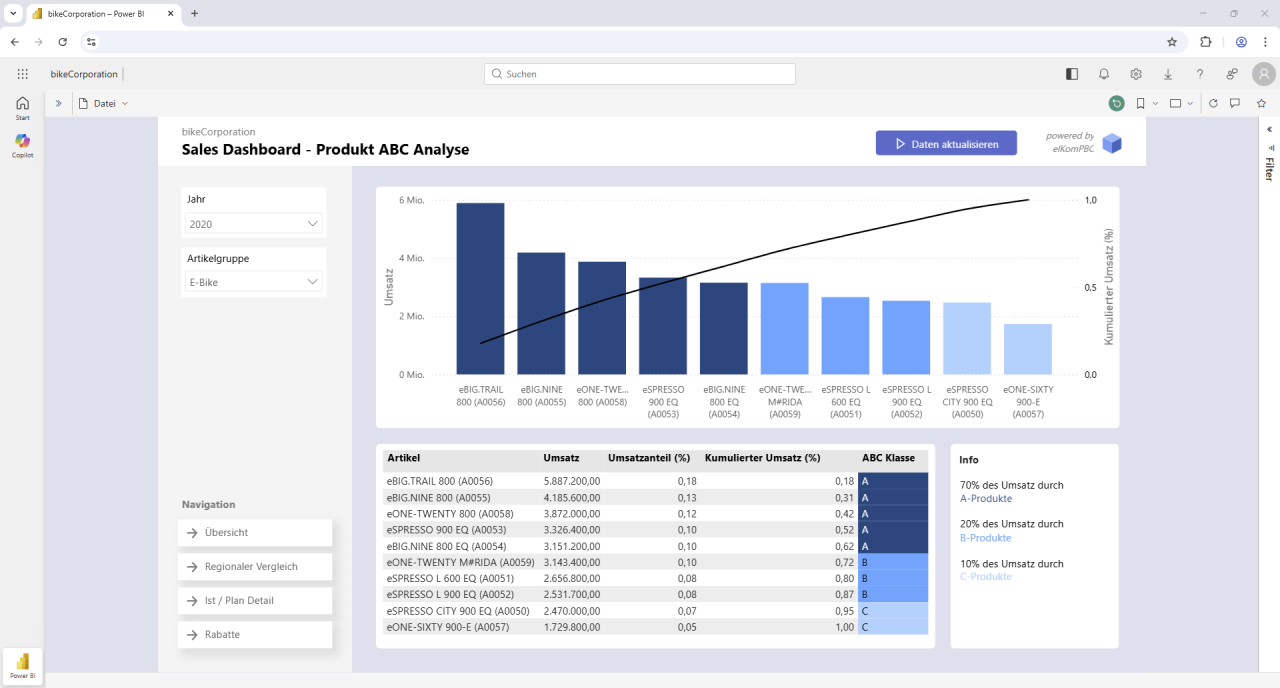Select the bikeCorporation browser tab

[x=96, y=14]
